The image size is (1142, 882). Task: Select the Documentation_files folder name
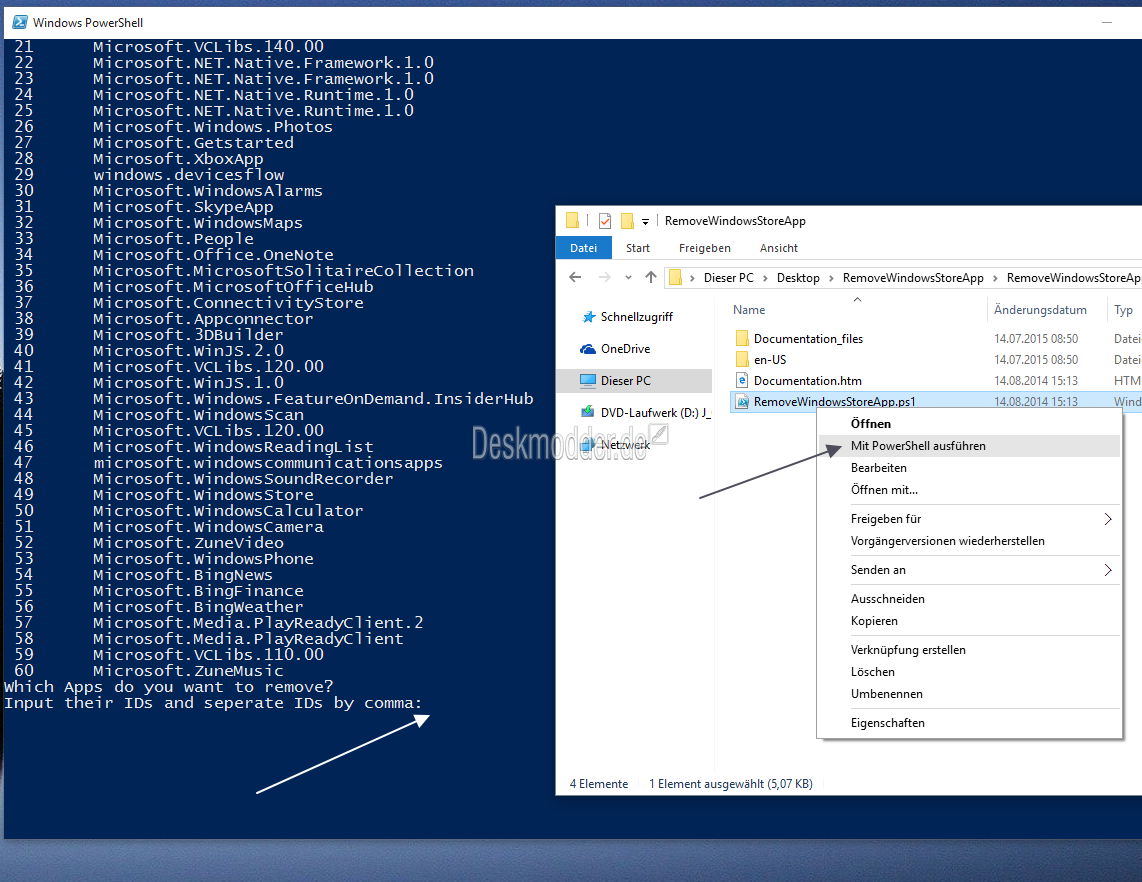tap(808, 339)
